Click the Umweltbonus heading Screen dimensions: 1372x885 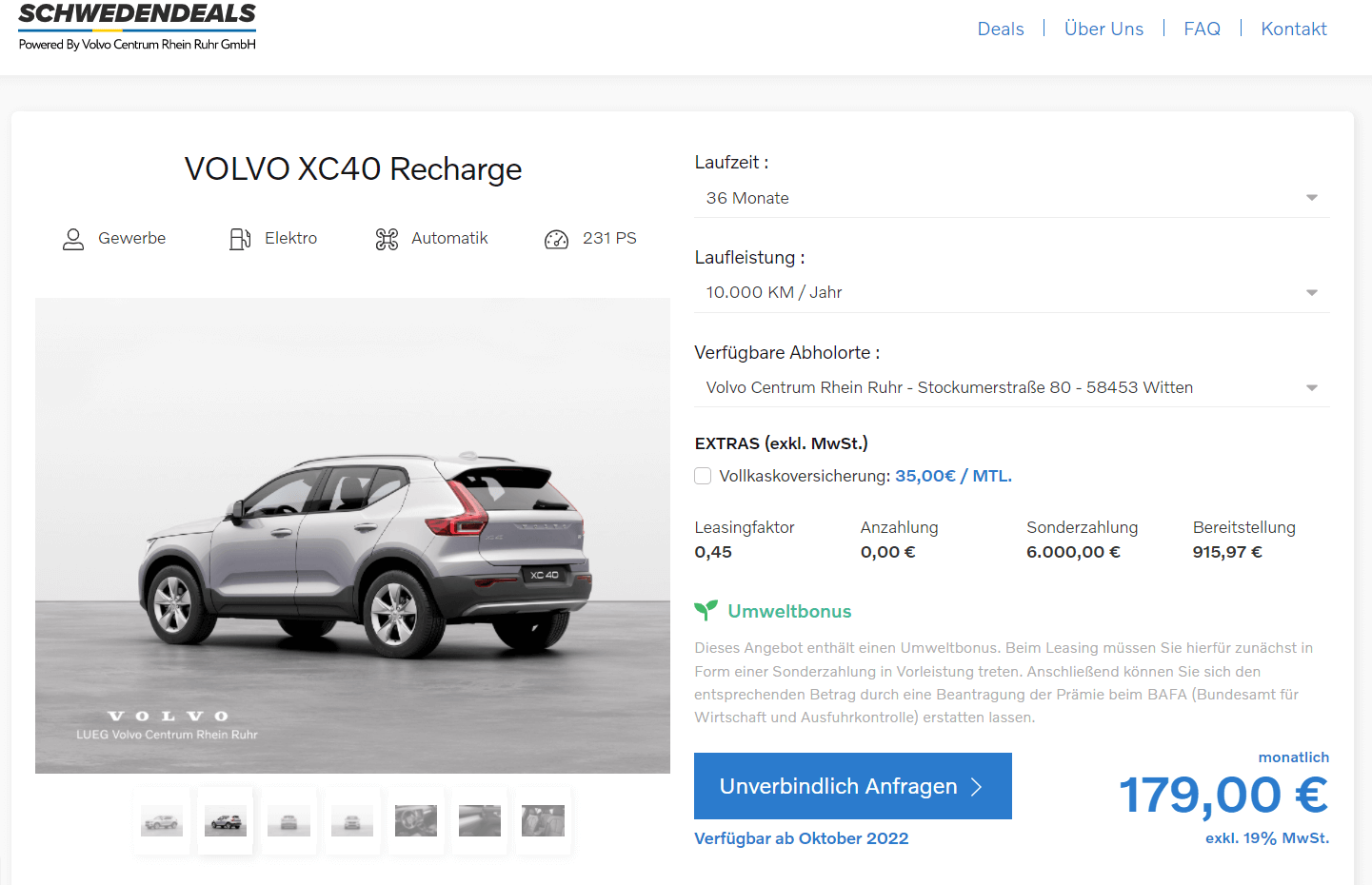pos(789,611)
